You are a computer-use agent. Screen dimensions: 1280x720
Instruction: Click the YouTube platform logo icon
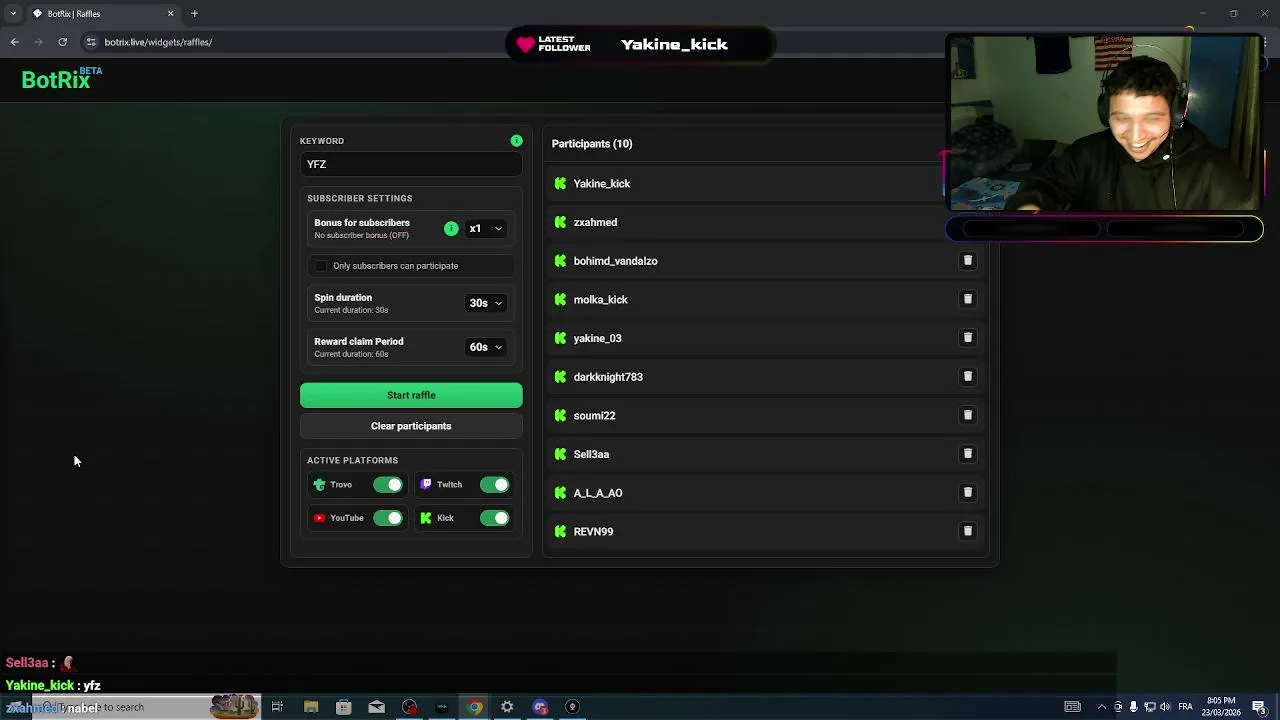tap(320, 518)
